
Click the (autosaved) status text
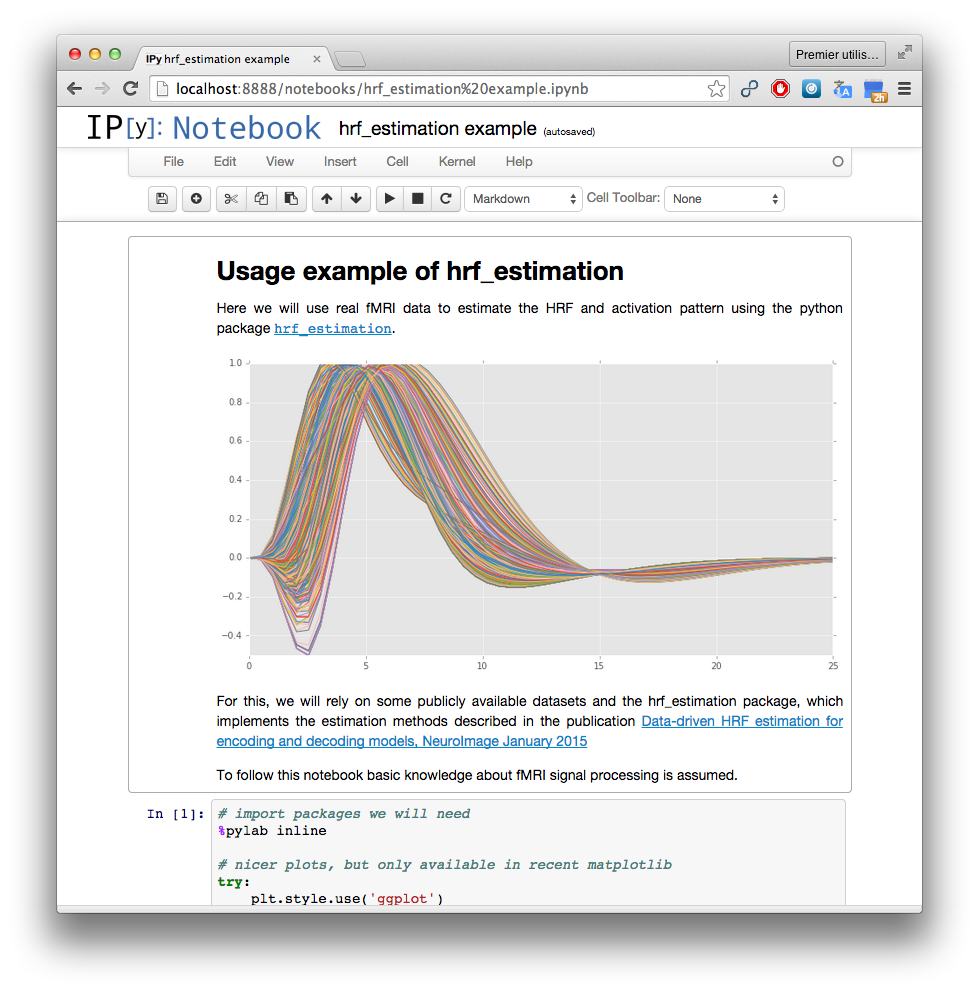pyautogui.click(x=569, y=132)
